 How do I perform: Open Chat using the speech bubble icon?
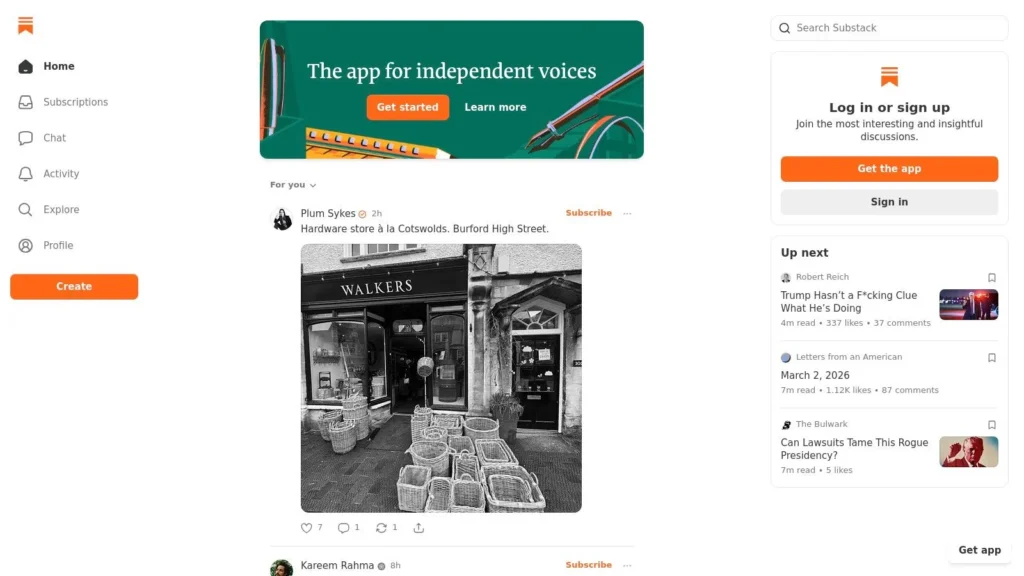[24, 137]
